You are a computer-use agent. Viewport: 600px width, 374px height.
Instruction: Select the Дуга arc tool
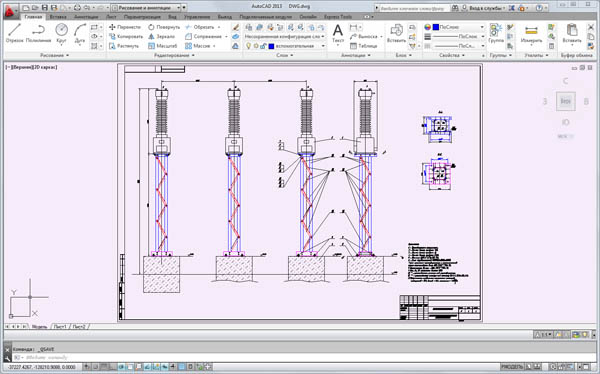pos(80,33)
